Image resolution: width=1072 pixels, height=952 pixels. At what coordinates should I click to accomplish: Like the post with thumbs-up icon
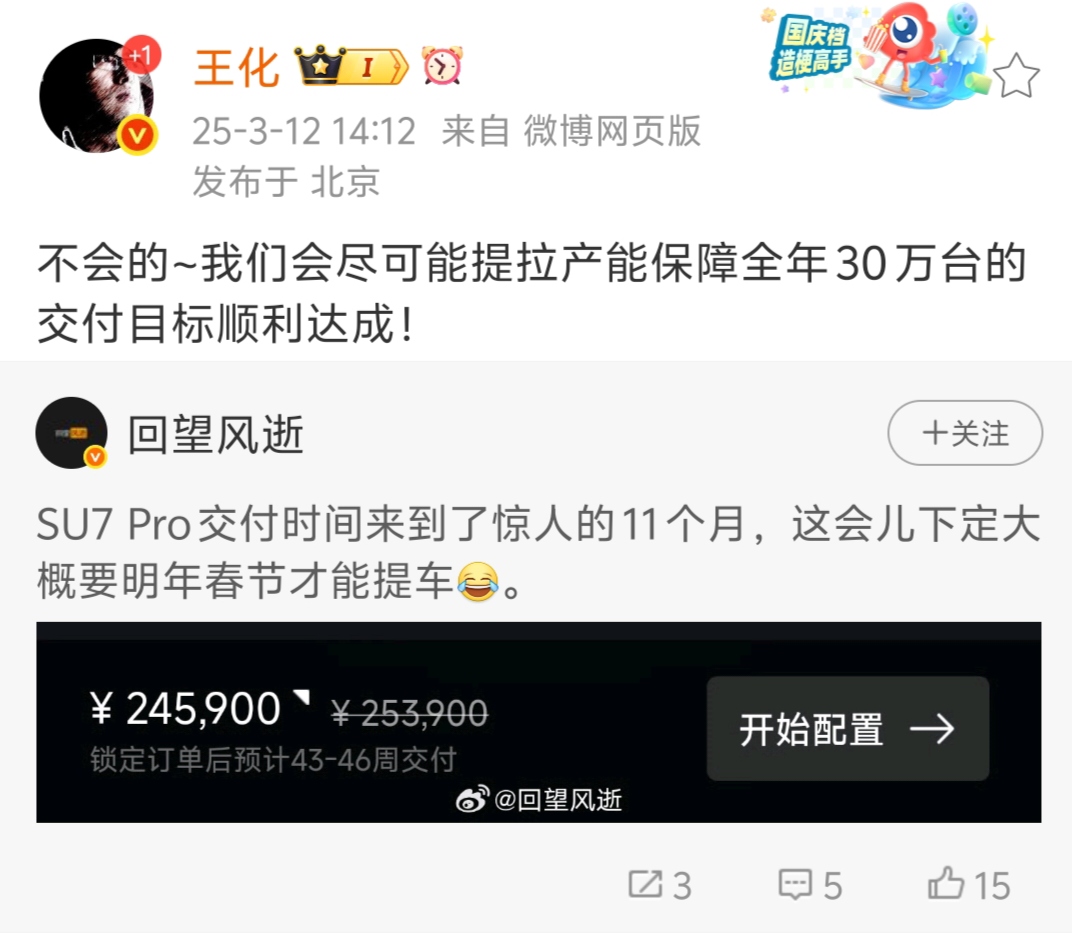pos(969,884)
